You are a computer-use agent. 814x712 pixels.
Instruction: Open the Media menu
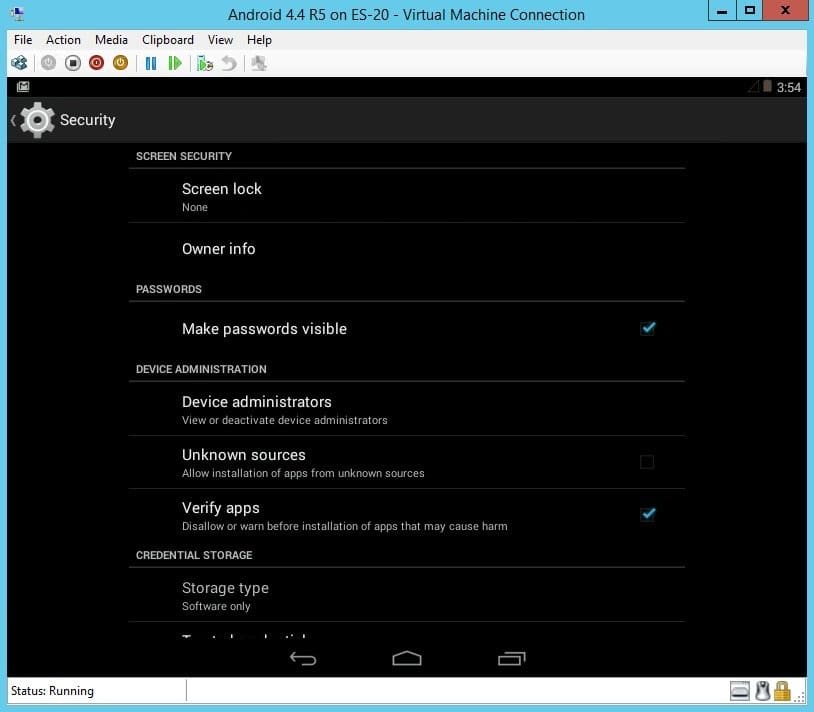click(x=111, y=40)
